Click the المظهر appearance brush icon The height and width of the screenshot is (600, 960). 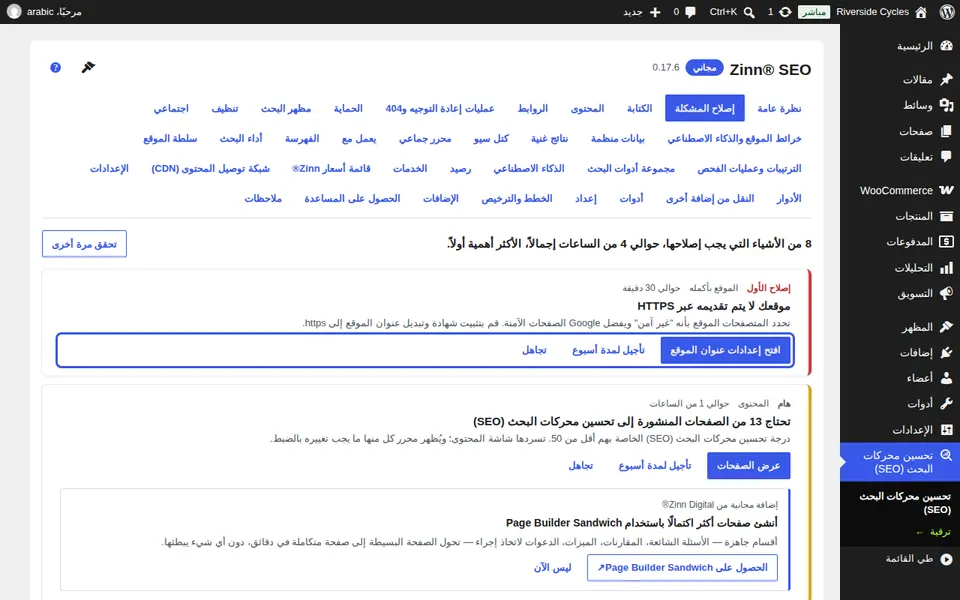point(947,327)
